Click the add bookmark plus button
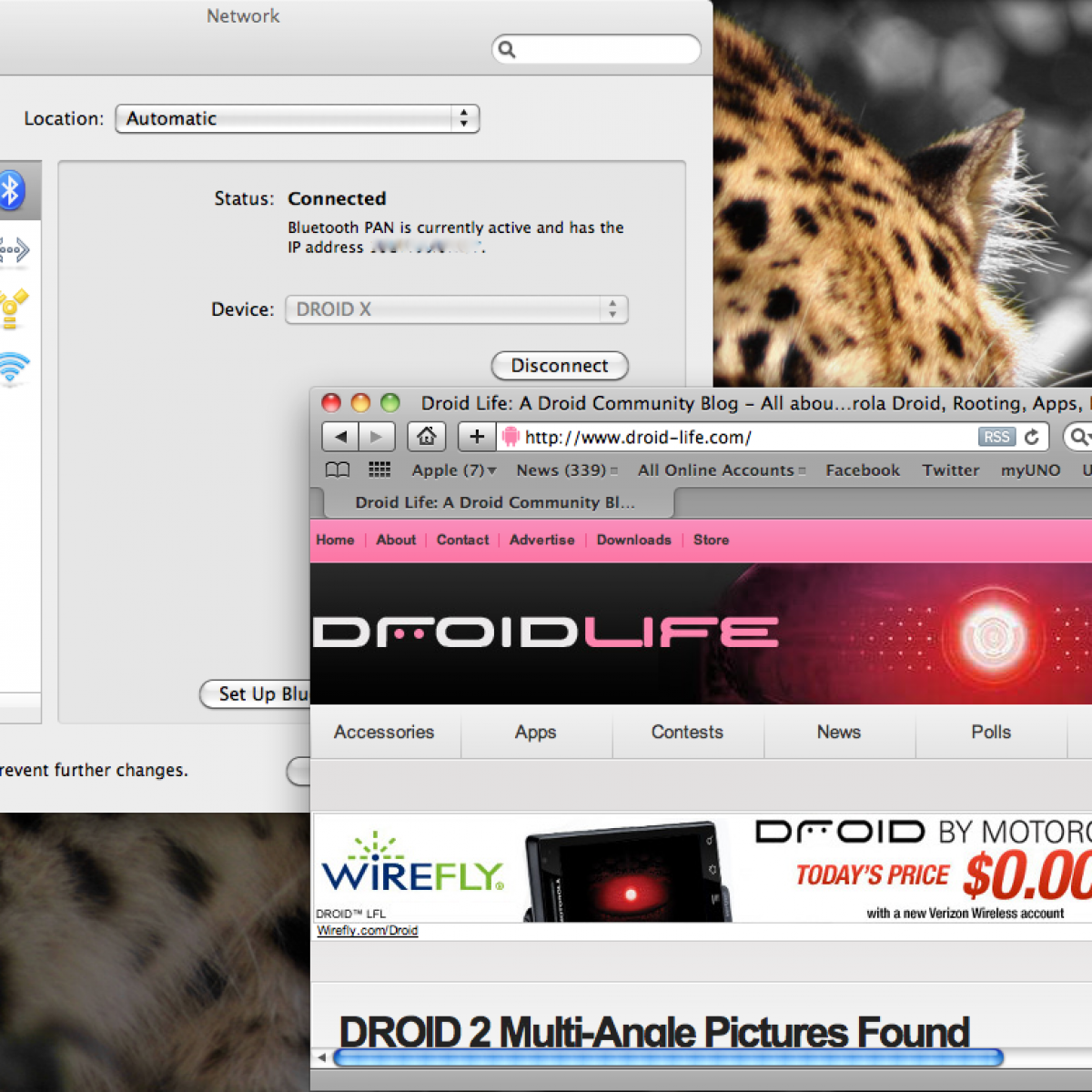The width and height of the screenshot is (1092, 1092). point(476,438)
